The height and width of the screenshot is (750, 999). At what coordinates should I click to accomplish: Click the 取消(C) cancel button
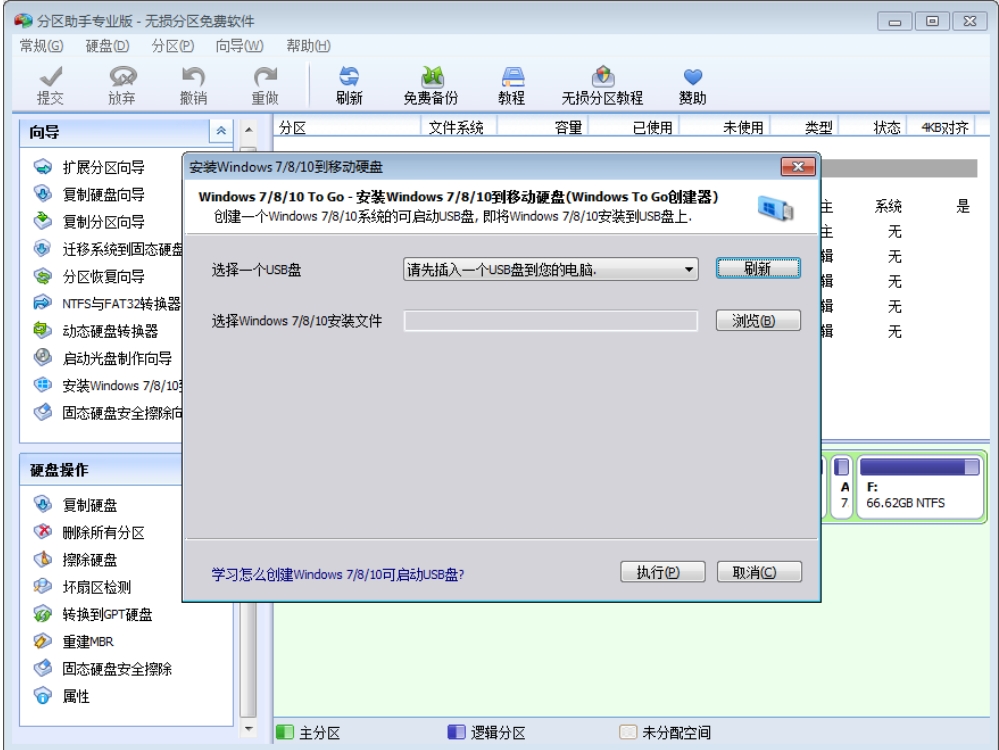click(x=759, y=572)
